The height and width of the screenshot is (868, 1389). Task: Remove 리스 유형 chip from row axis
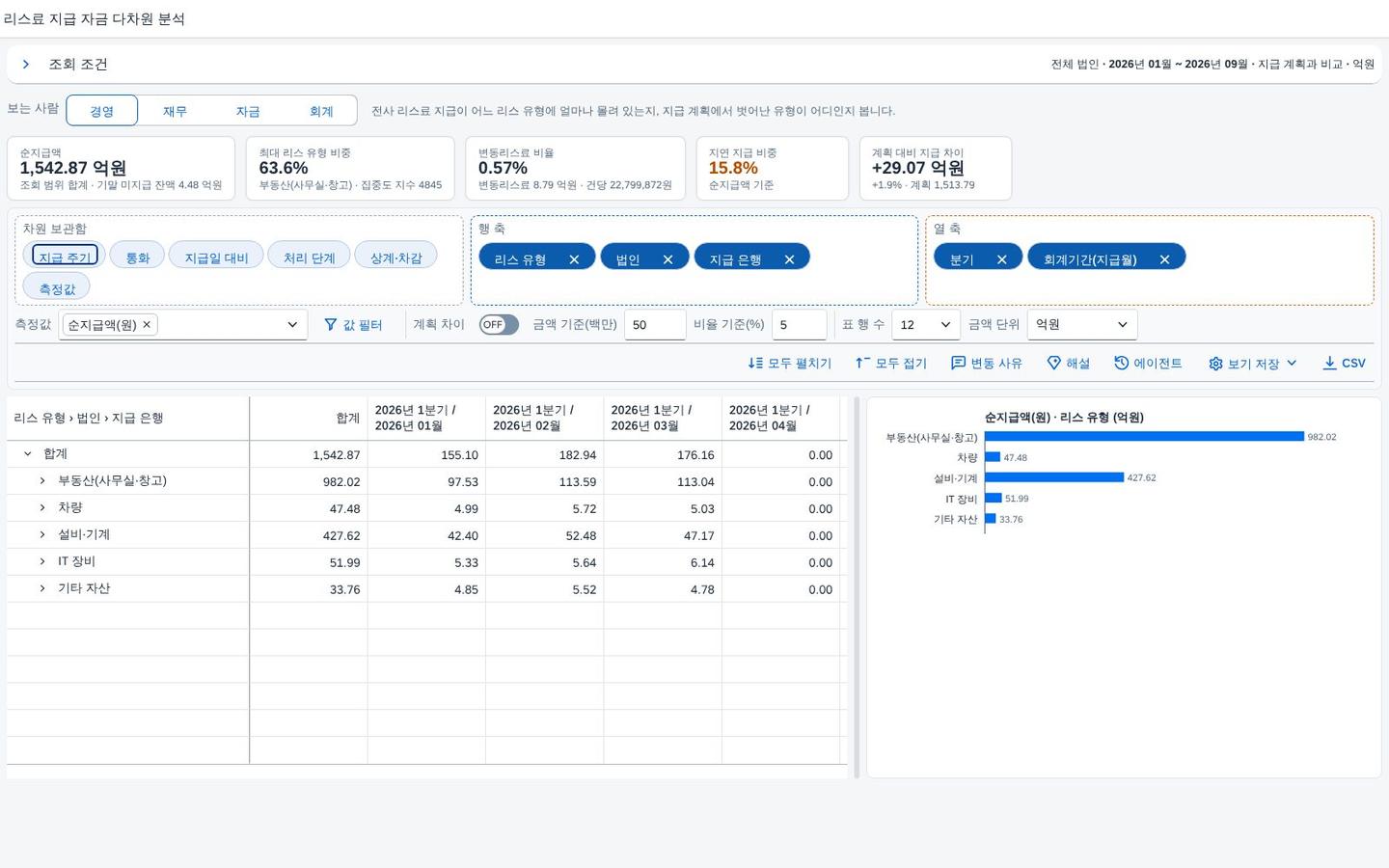[574, 259]
